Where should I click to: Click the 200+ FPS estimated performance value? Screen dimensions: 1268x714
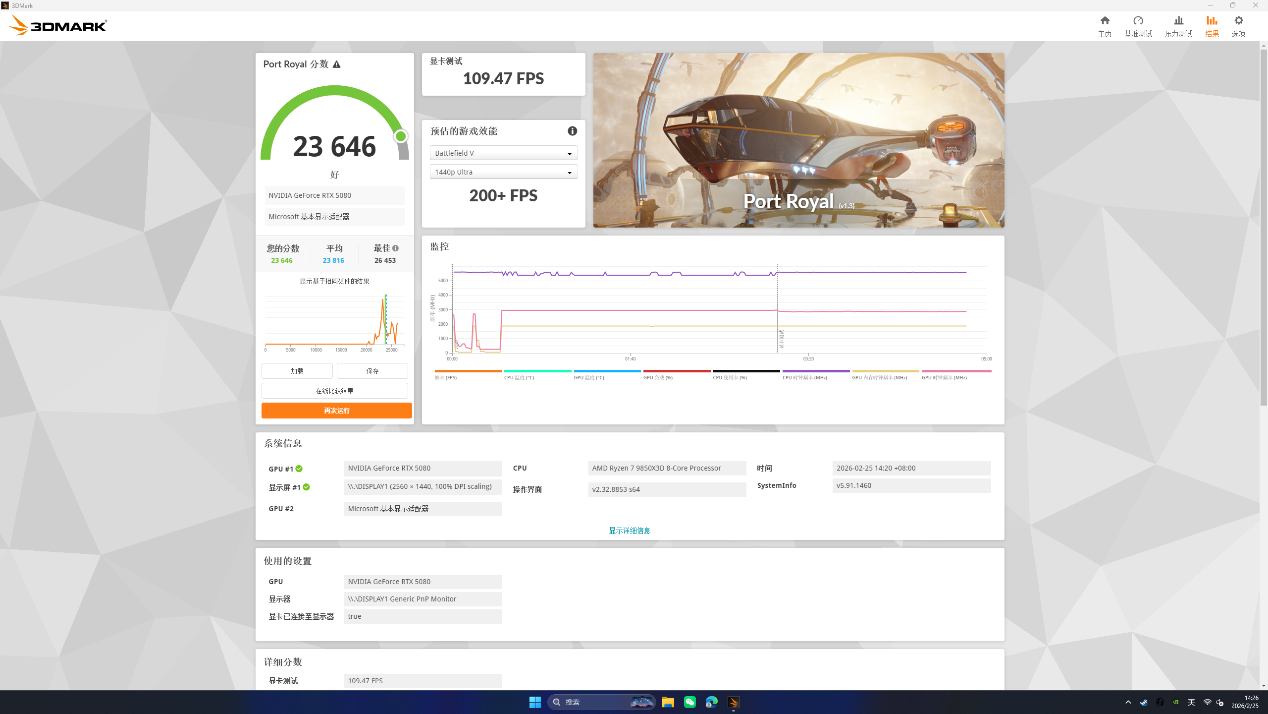pyautogui.click(x=503, y=196)
